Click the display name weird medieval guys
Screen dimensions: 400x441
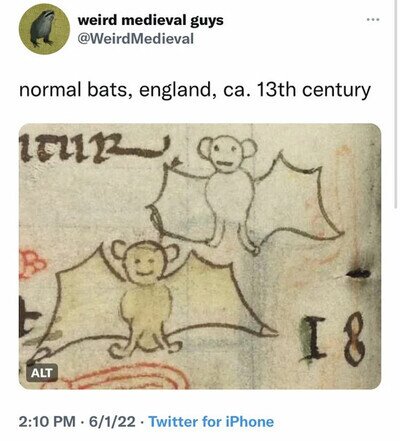(x=150, y=20)
